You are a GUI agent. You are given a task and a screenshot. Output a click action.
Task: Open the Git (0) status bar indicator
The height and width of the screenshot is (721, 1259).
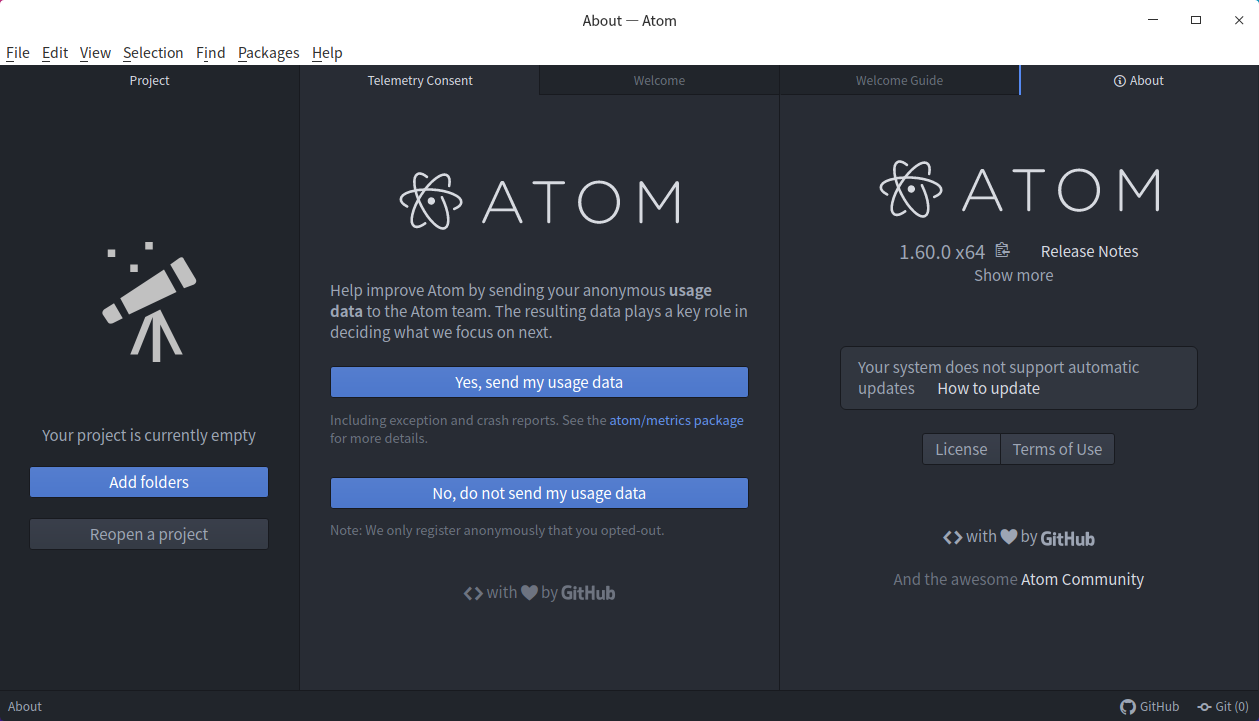[x=1223, y=707]
